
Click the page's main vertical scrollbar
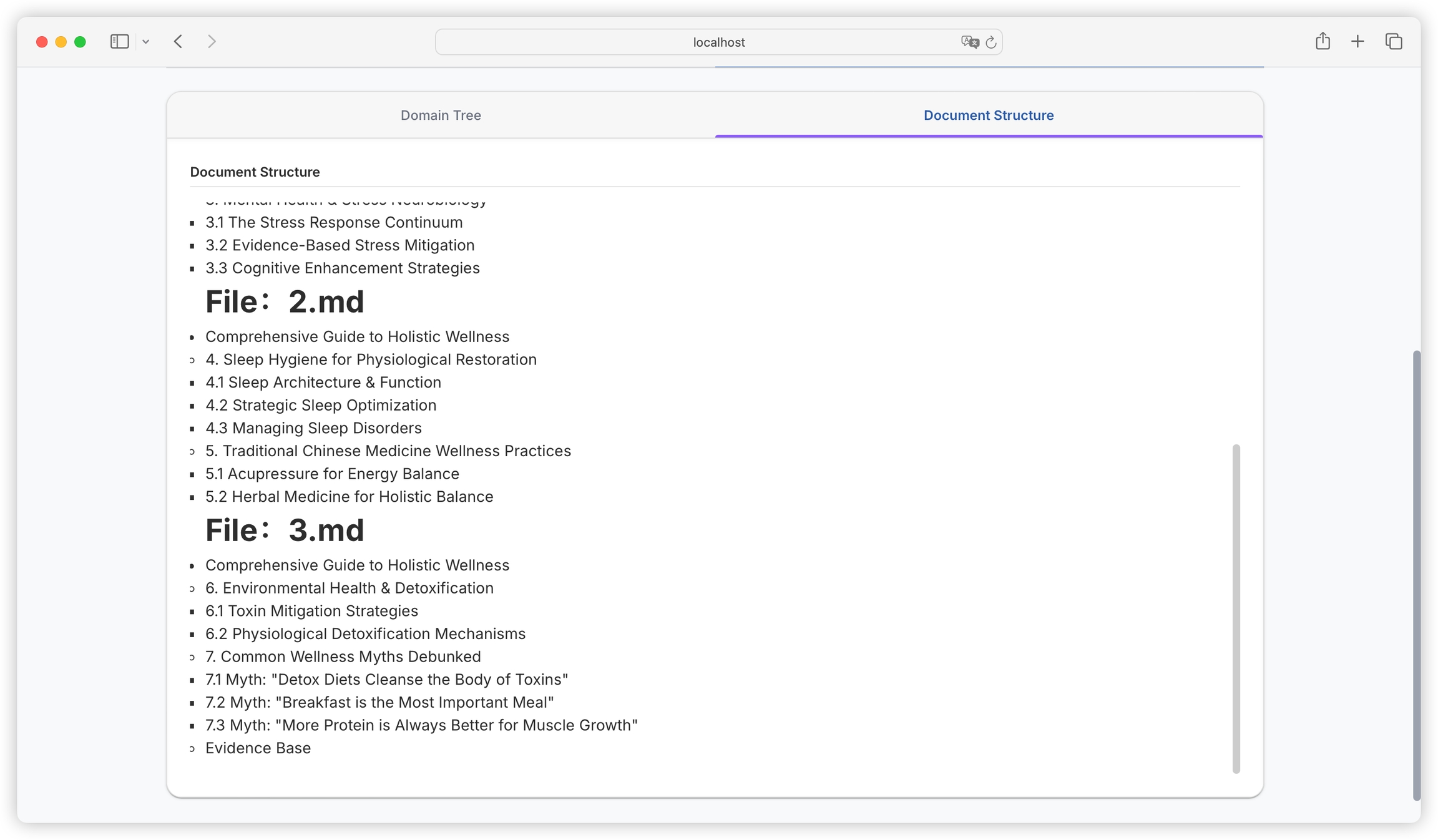click(x=1416, y=574)
